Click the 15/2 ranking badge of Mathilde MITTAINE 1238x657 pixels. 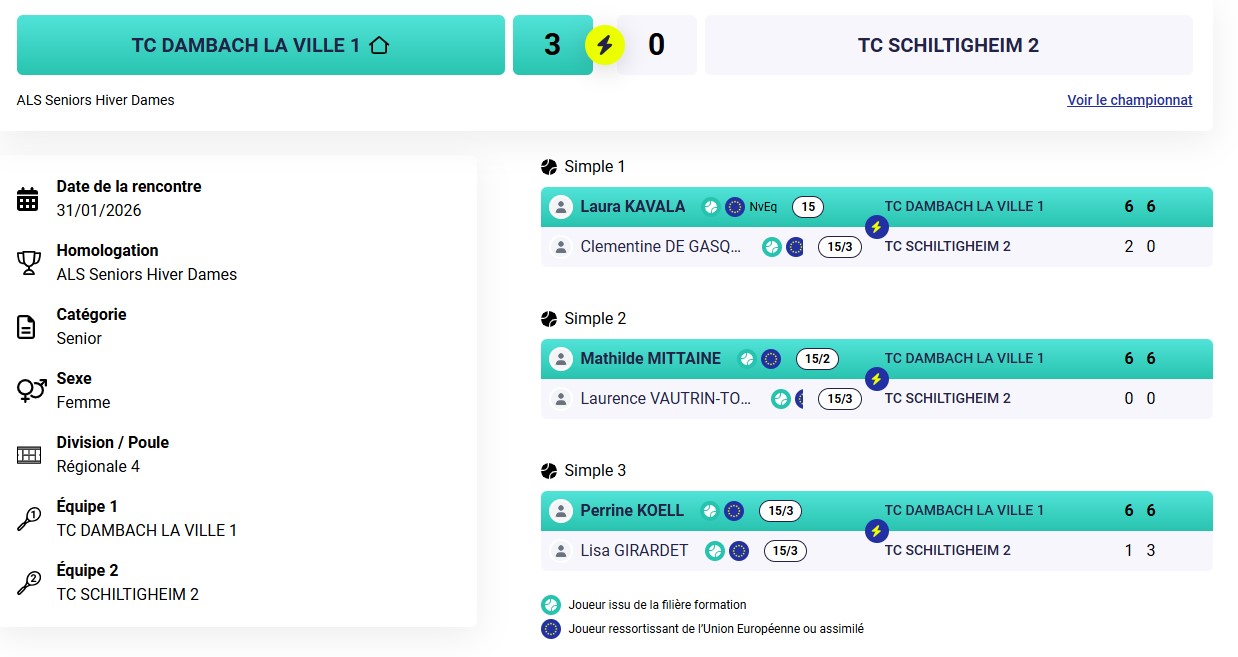point(818,359)
